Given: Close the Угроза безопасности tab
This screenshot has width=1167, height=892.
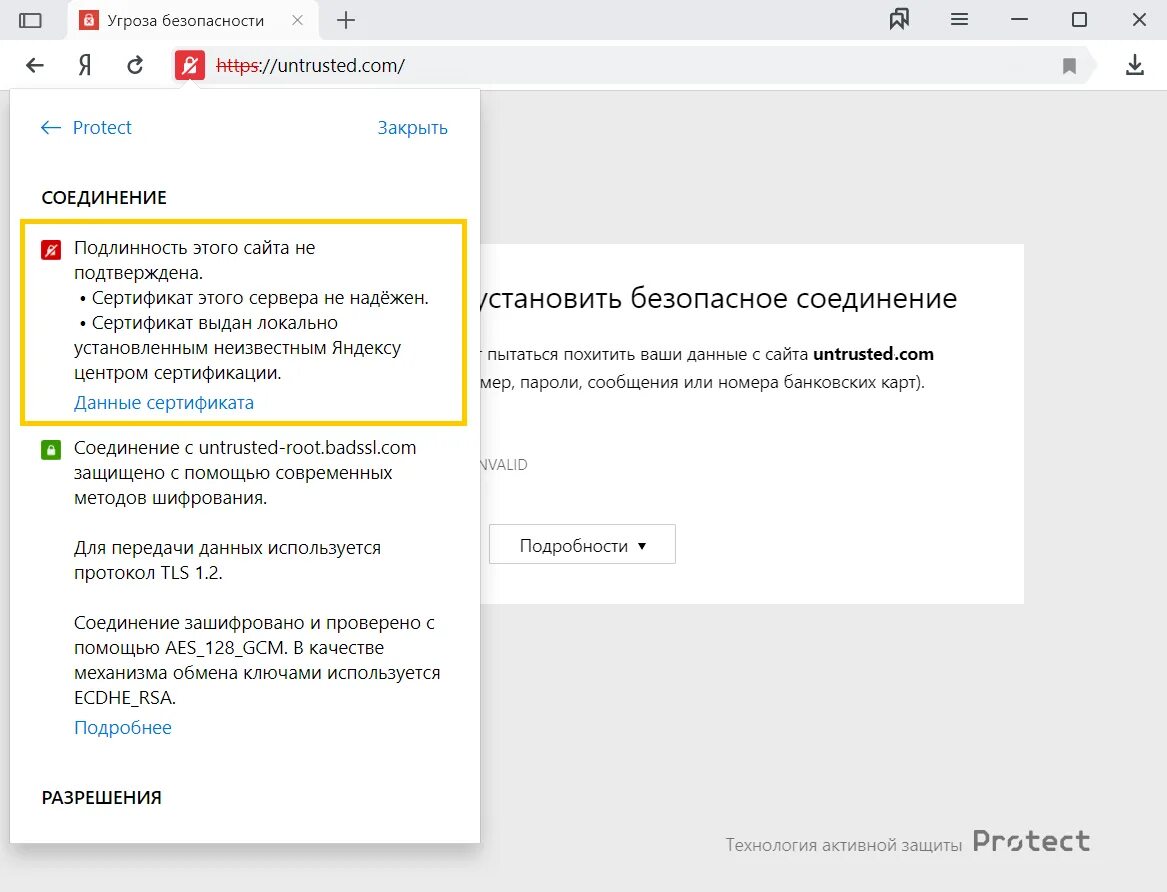Looking at the screenshot, I should [x=298, y=20].
